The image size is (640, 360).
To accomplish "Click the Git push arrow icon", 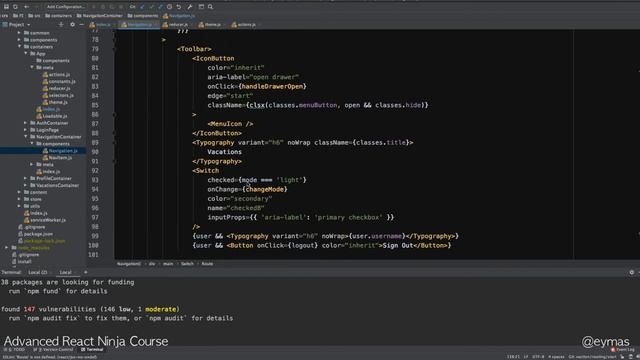I will pos(160,7).
